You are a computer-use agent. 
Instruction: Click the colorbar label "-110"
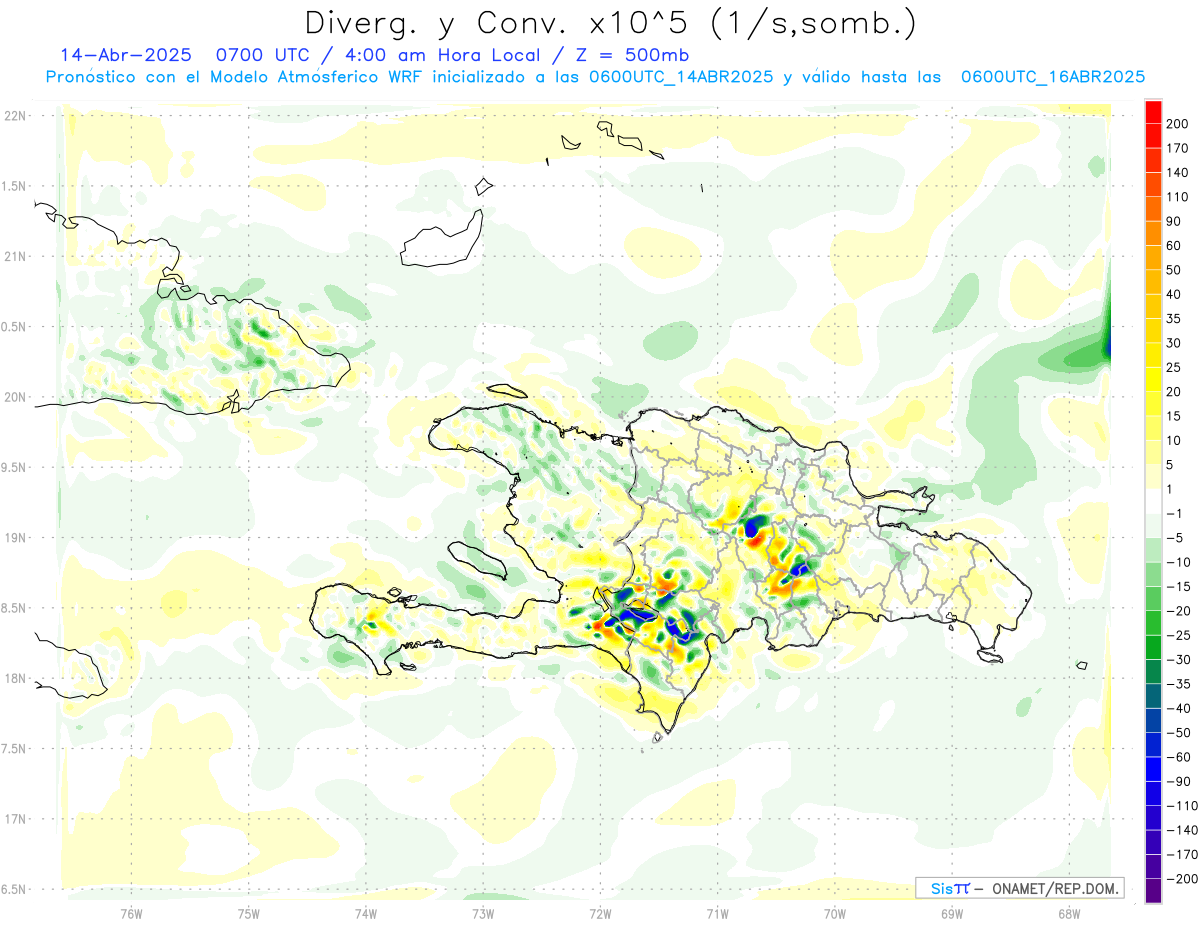point(1182,806)
